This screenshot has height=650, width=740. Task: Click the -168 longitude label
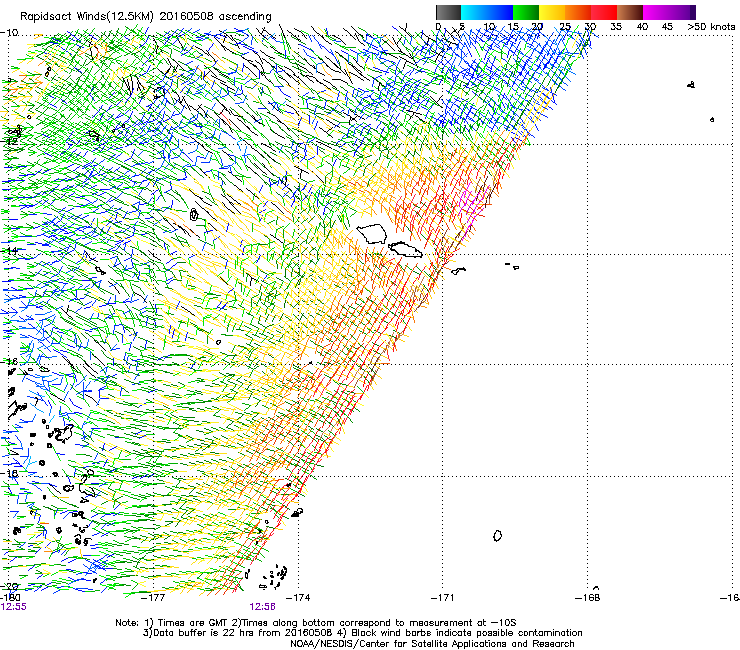588,598
